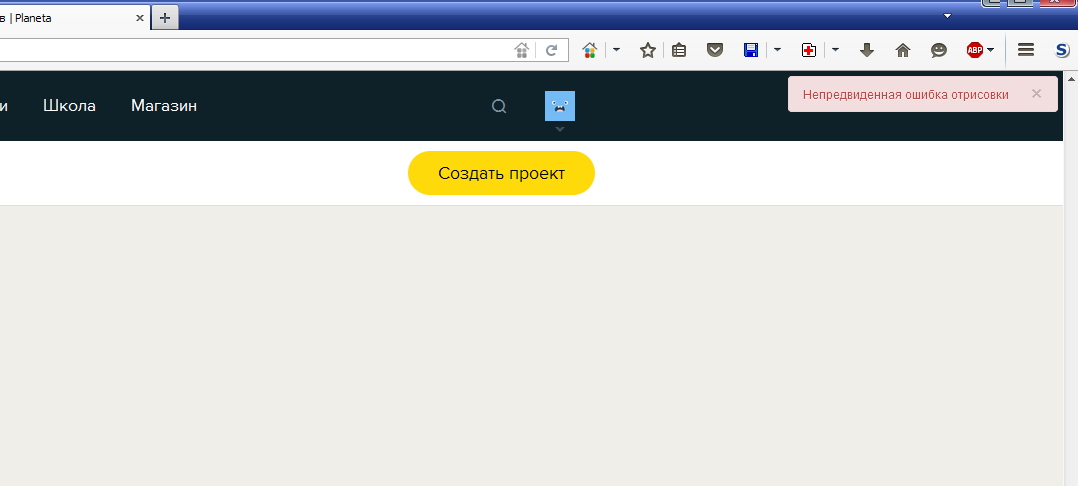Open the Школа section
Image resolution: width=1078 pixels, height=486 pixels.
pyautogui.click(x=69, y=106)
